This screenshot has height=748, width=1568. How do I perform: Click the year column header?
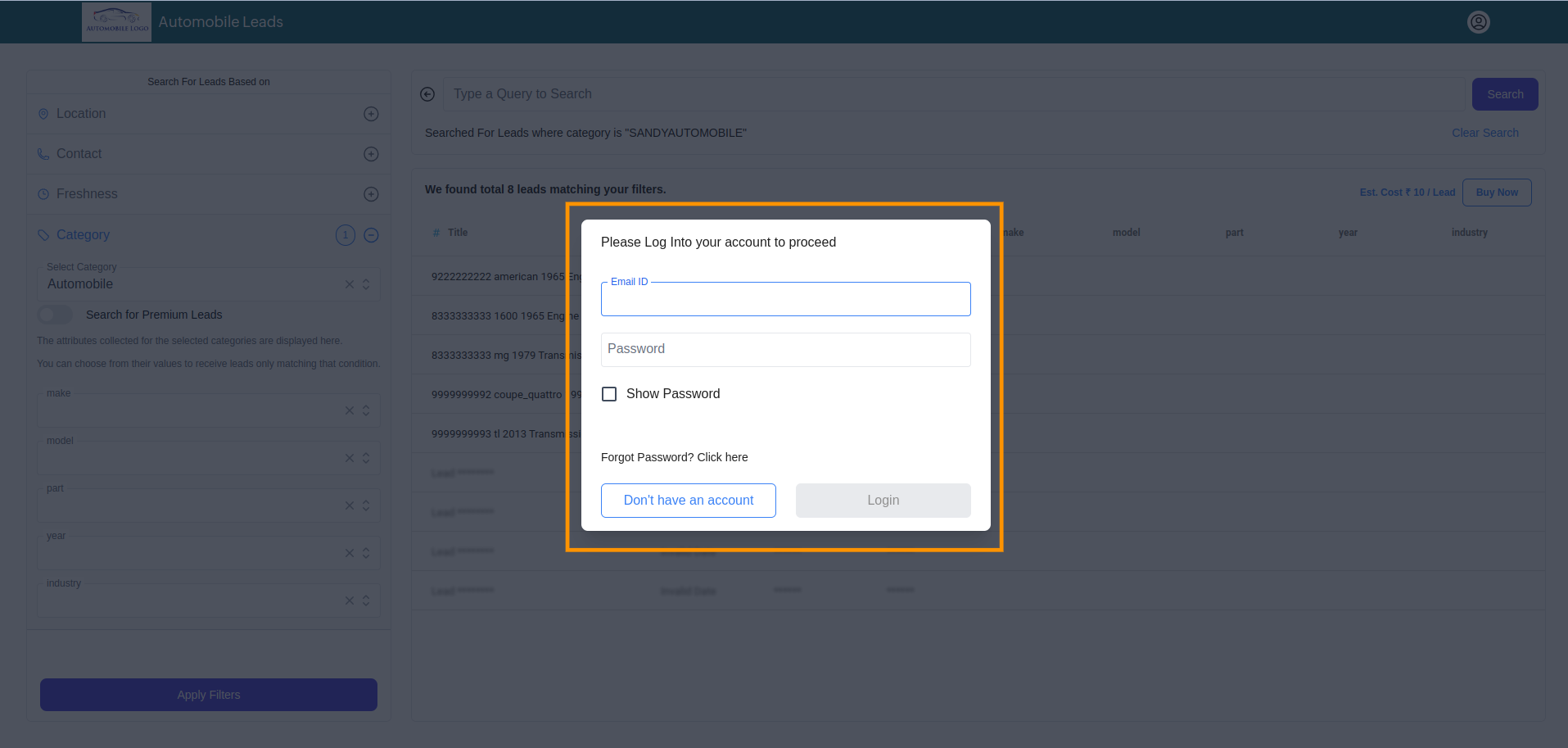(x=1348, y=233)
